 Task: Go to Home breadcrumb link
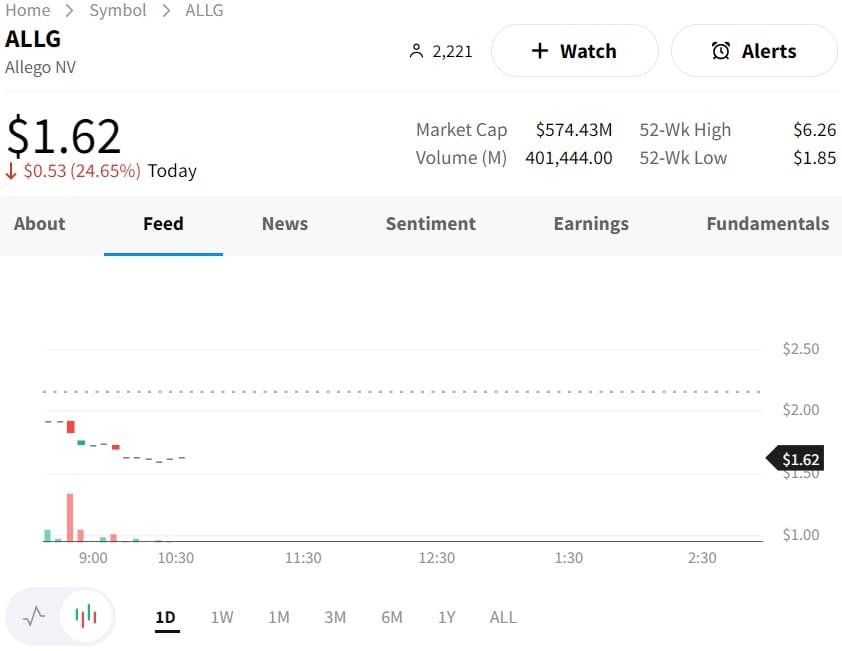pos(27,10)
